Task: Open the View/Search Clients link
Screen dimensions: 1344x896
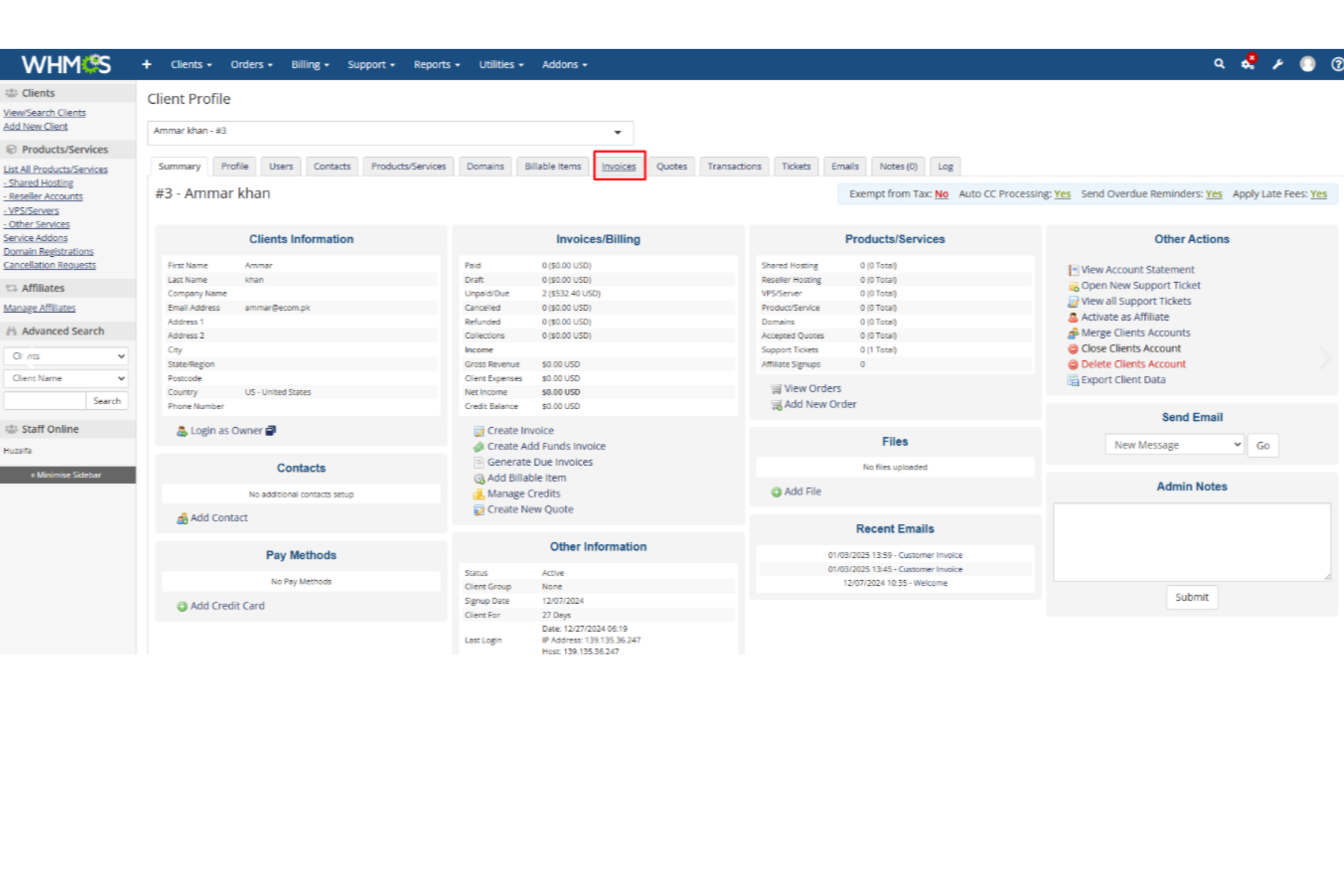Action: (x=44, y=113)
